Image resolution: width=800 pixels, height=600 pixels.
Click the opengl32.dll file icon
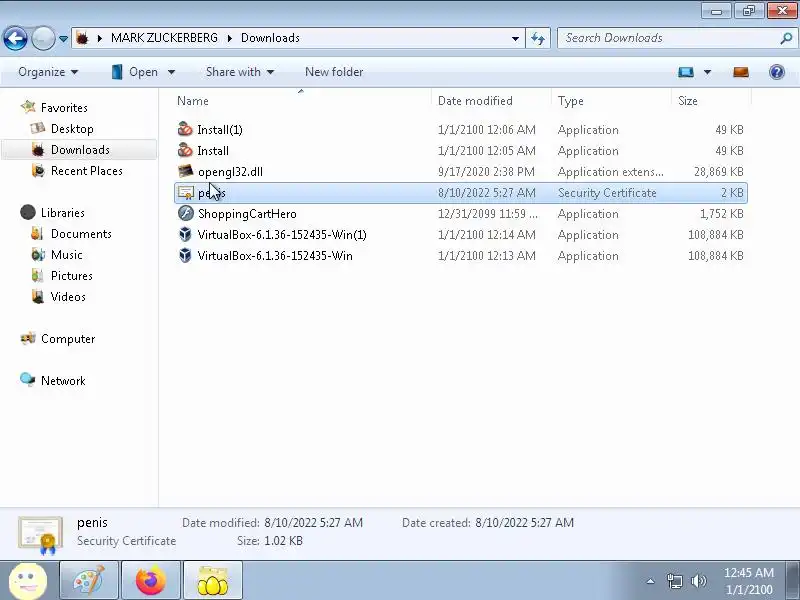[x=186, y=171]
